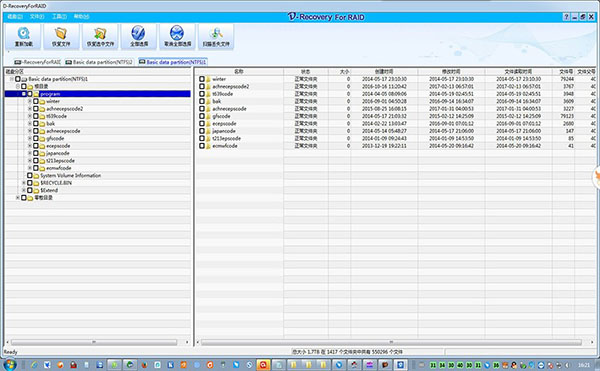Check the gfscode checkbox in right list
The image size is (600, 371).
coord(202,116)
